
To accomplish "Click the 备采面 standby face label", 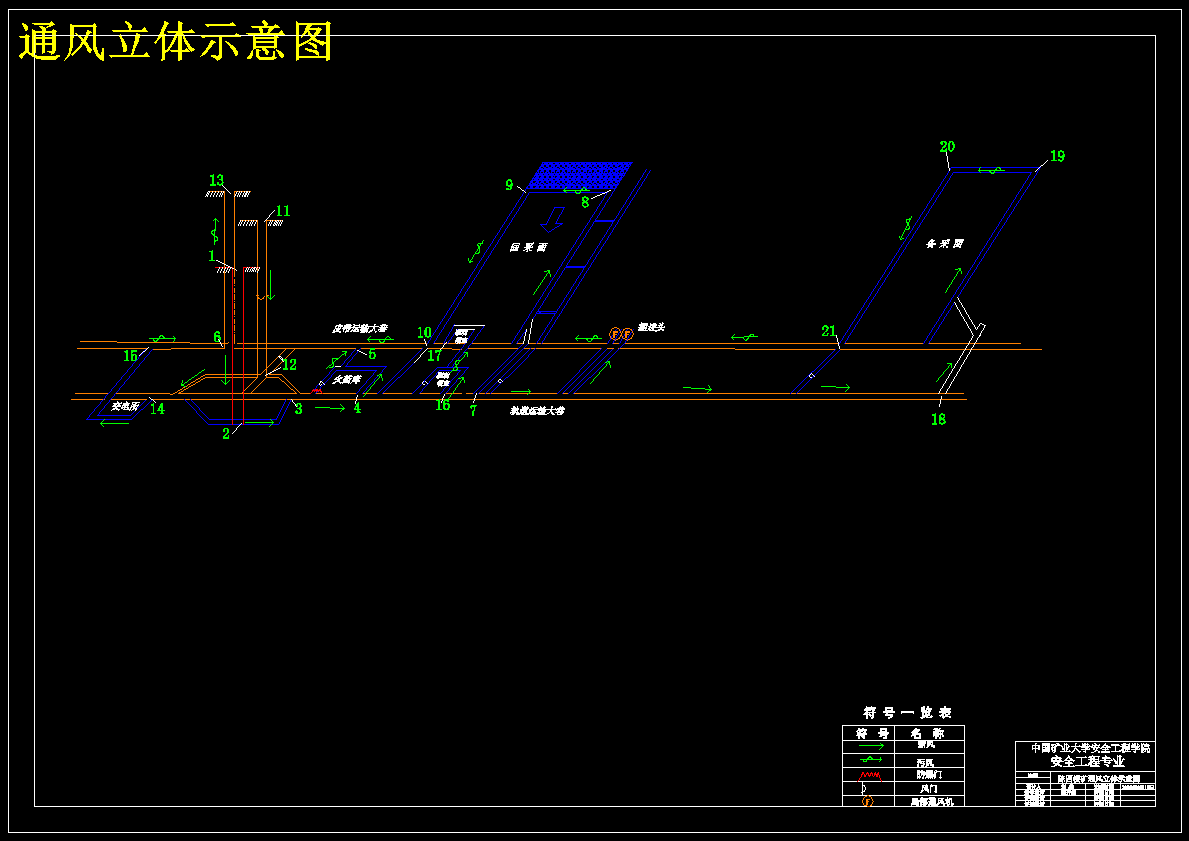I will [x=944, y=244].
